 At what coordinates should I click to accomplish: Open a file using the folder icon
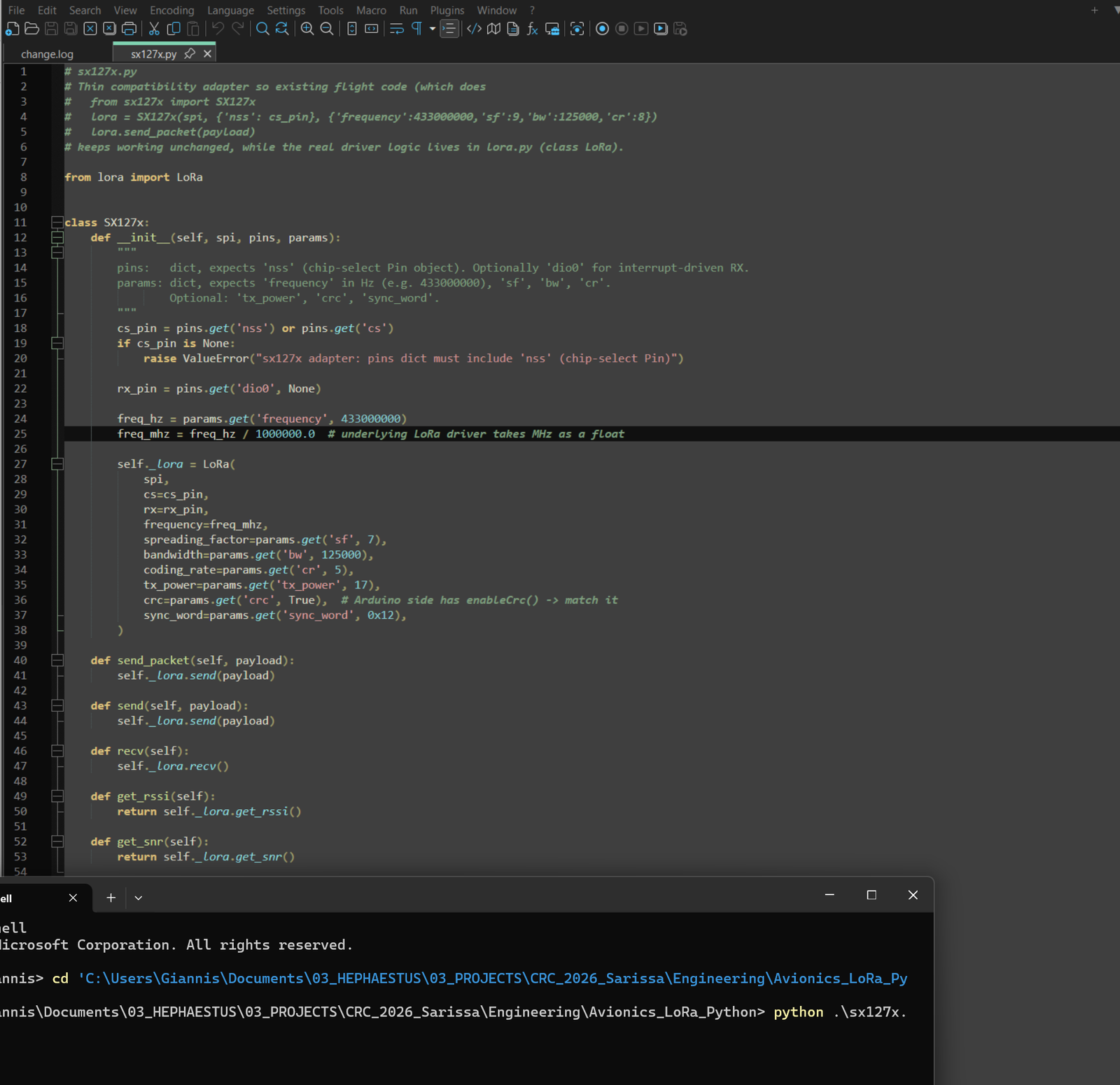31,29
